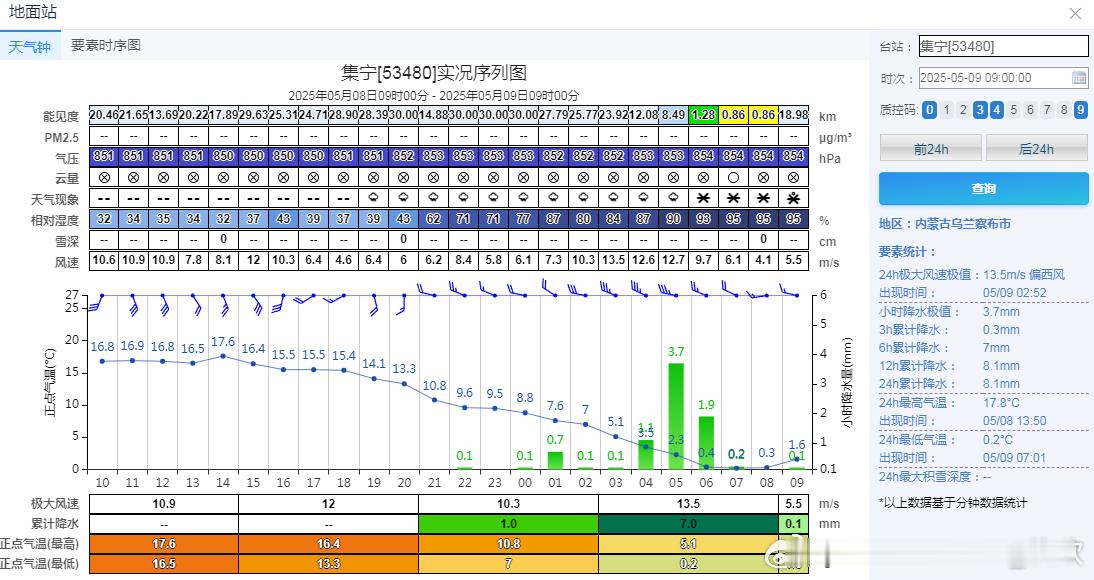Image resolution: width=1094 pixels, height=580 pixels.
Task: Click the 地区：内蒙古乌兰察布市 label
Action: click(945, 224)
